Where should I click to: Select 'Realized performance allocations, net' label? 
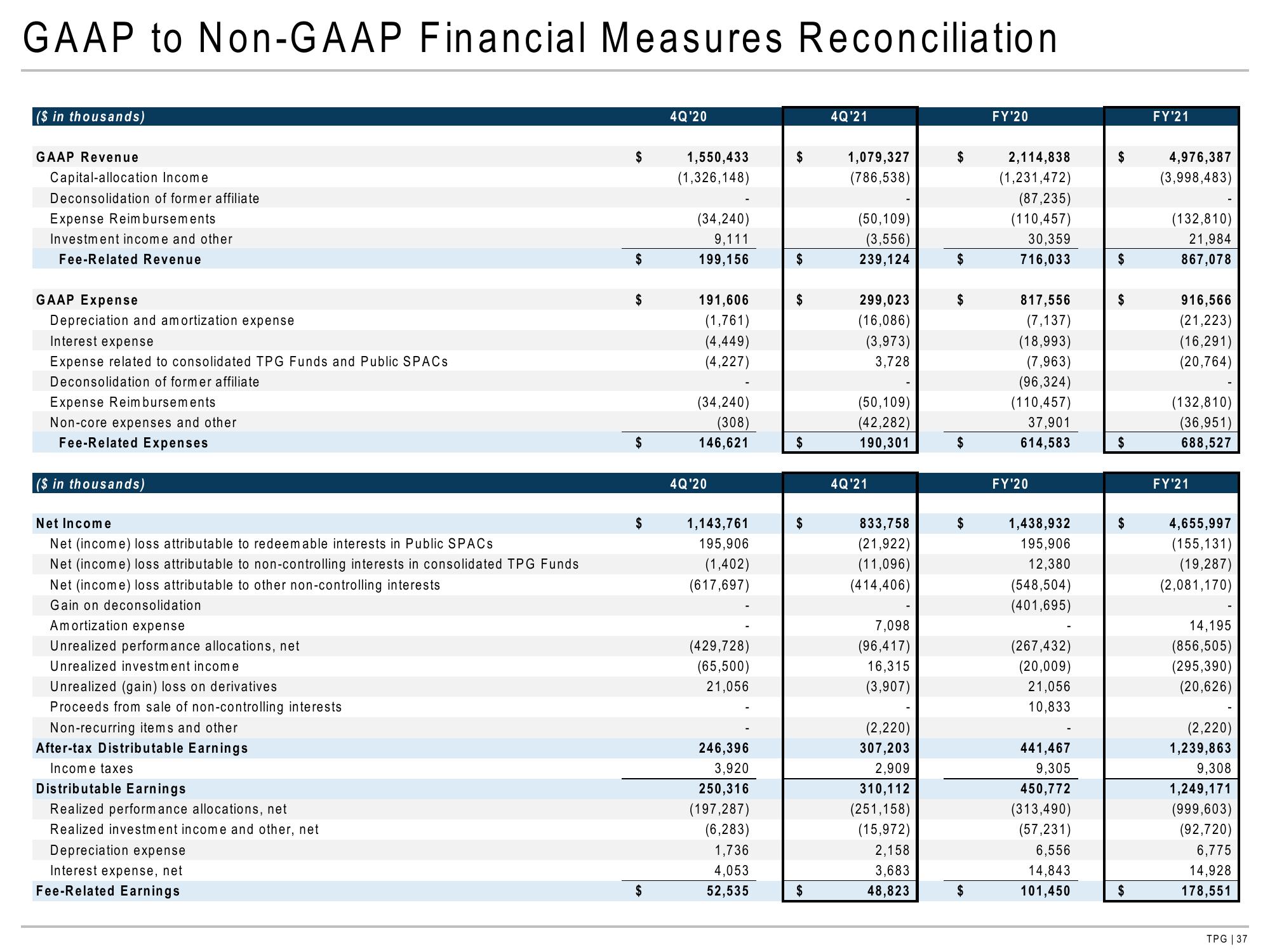(x=168, y=809)
